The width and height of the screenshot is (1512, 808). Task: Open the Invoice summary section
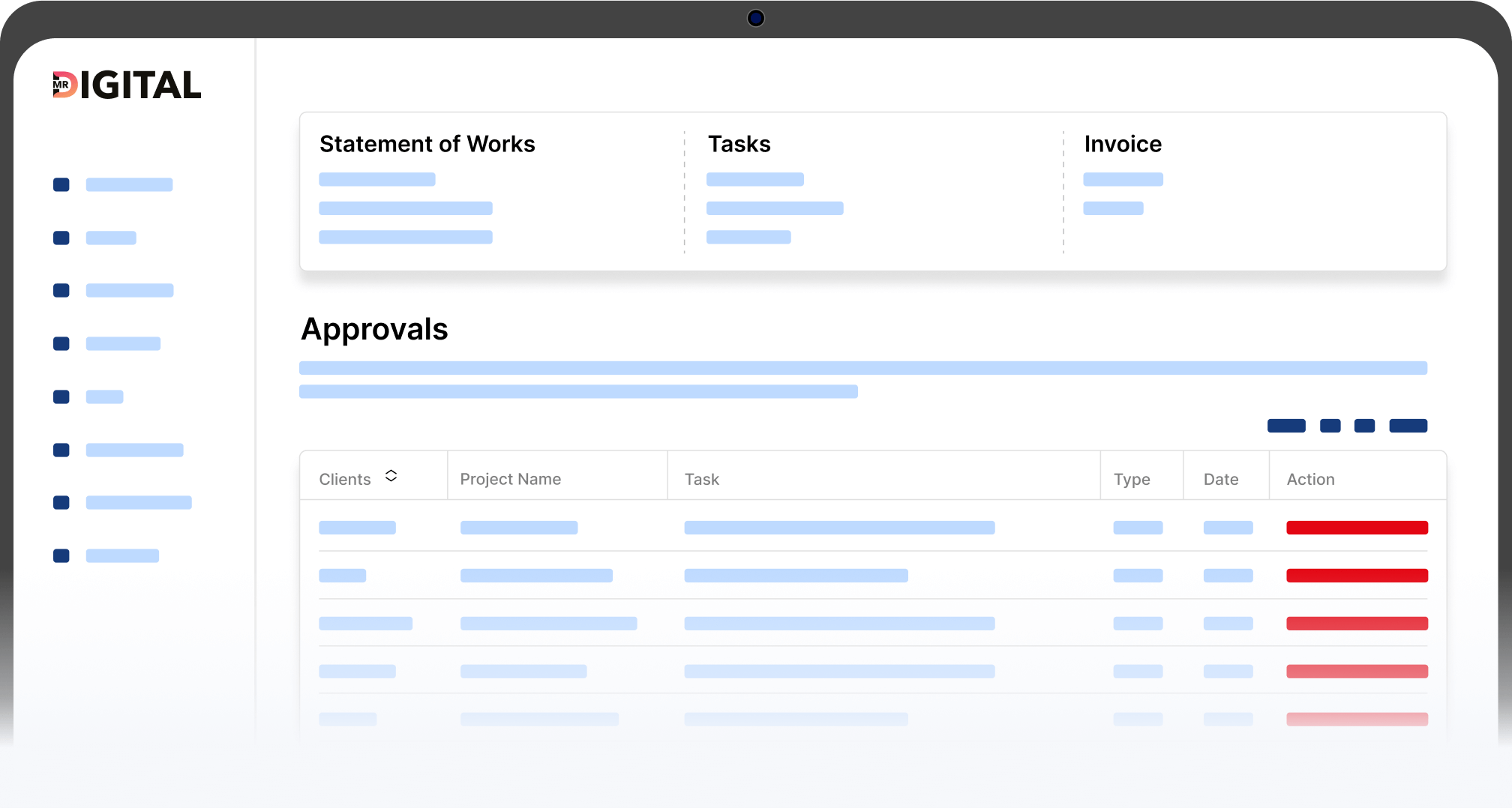pyautogui.click(x=1122, y=144)
